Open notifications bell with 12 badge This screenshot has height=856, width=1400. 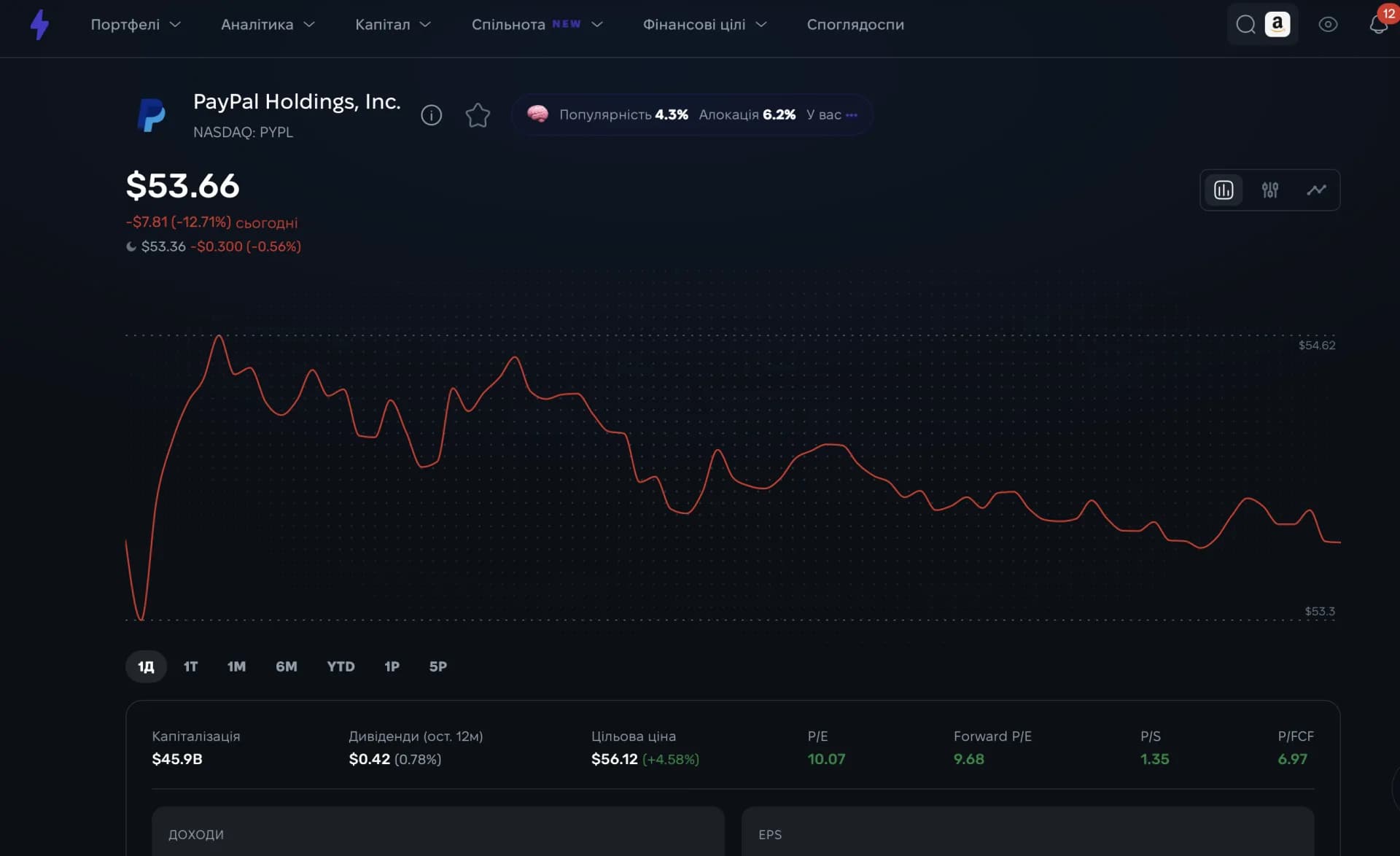pyautogui.click(x=1378, y=23)
